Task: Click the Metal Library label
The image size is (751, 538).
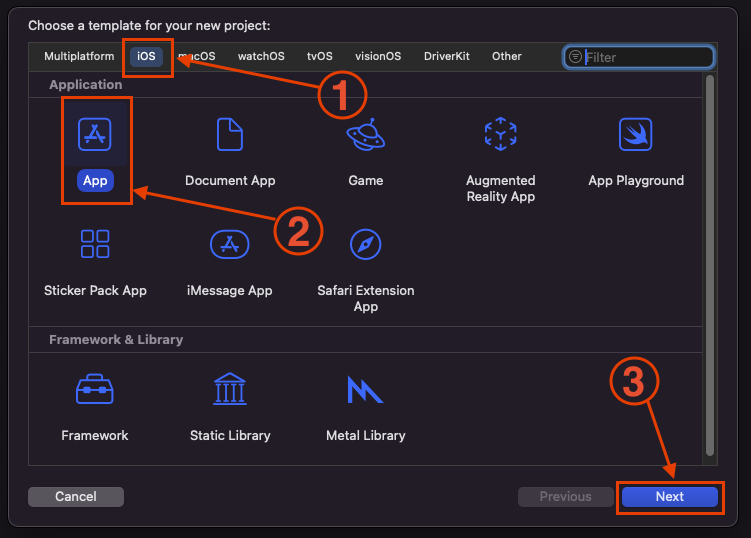Action: [365, 435]
